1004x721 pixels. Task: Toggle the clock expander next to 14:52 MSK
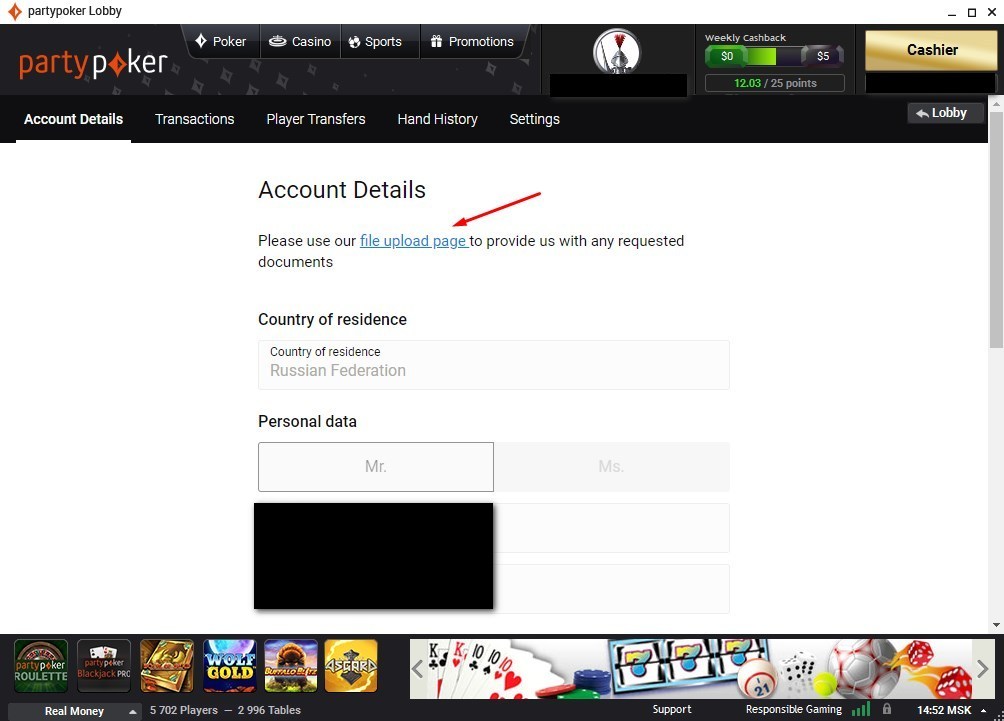[x=984, y=710]
